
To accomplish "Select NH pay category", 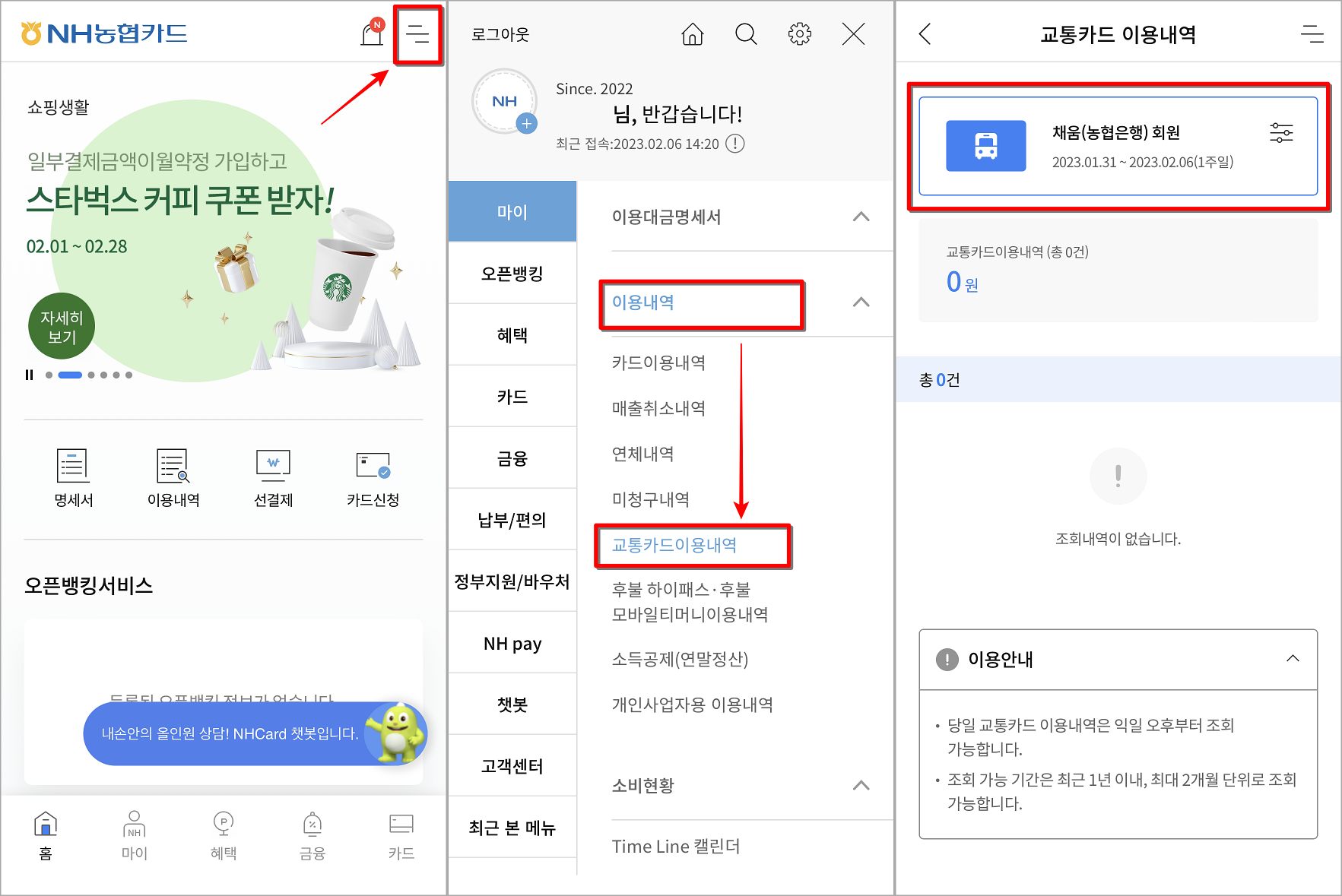I will pos(512,644).
